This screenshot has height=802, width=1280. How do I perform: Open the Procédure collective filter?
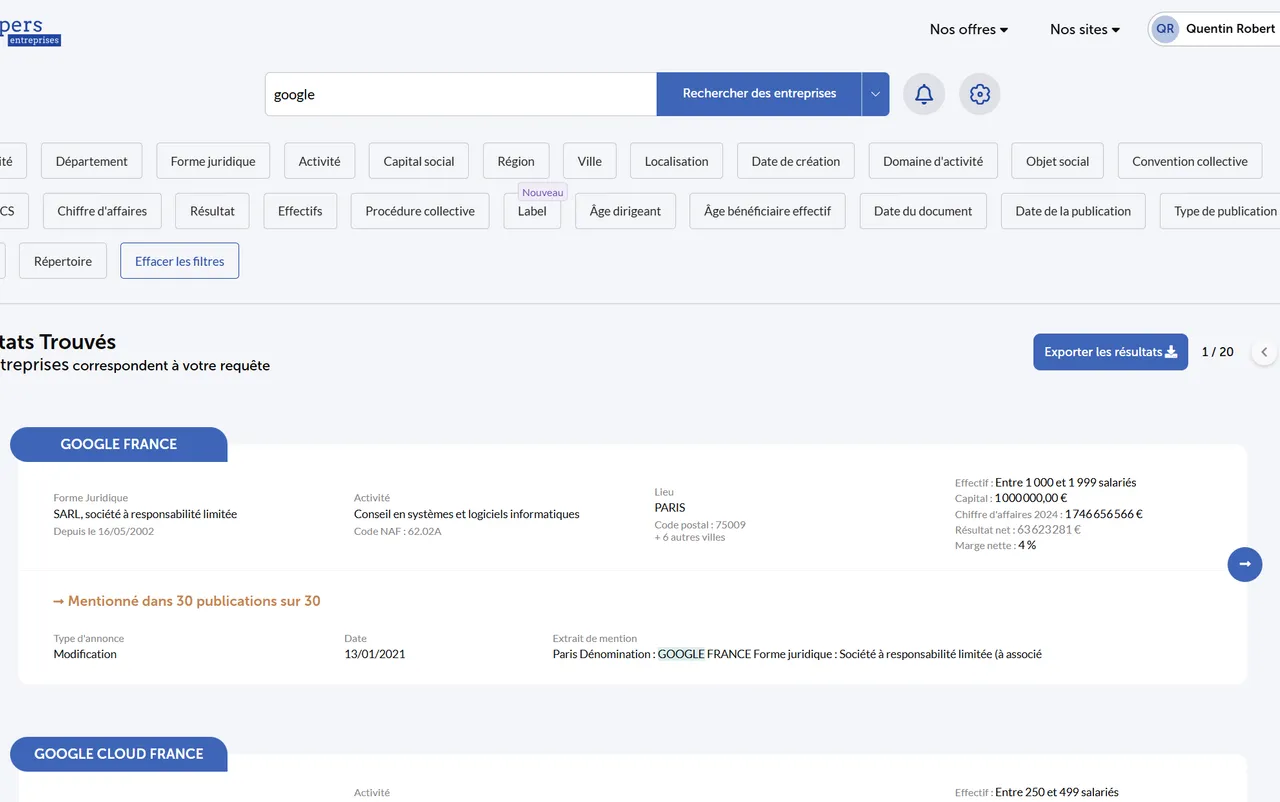pyautogui.click(x=420, y=211)
